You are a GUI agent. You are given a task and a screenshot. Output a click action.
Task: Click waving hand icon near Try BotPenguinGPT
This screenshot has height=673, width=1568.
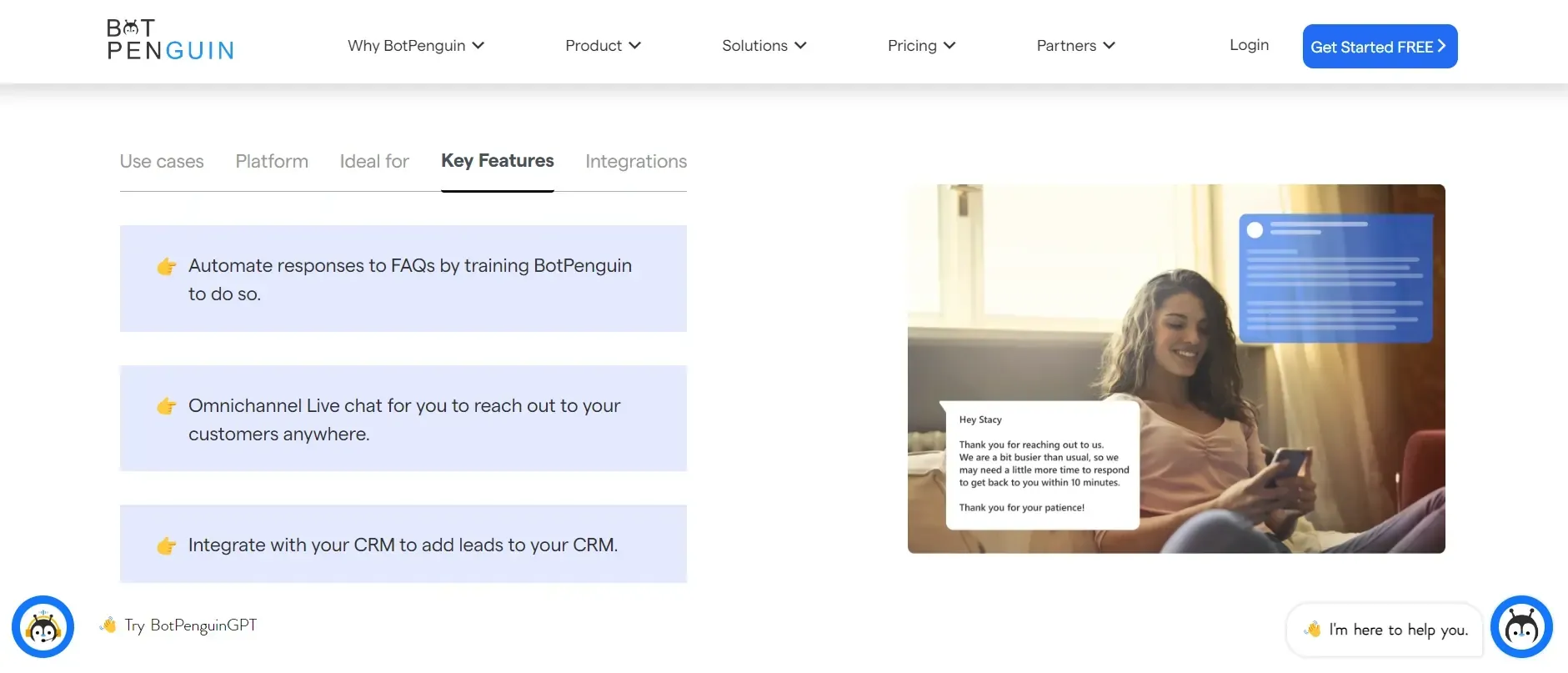108,625
